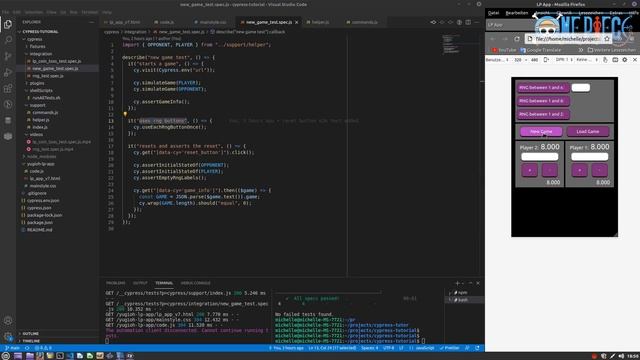Open the DEBUG CONSOLE panel tab
The width and height of the screenshot is (640, 360).
pos(196,283)
